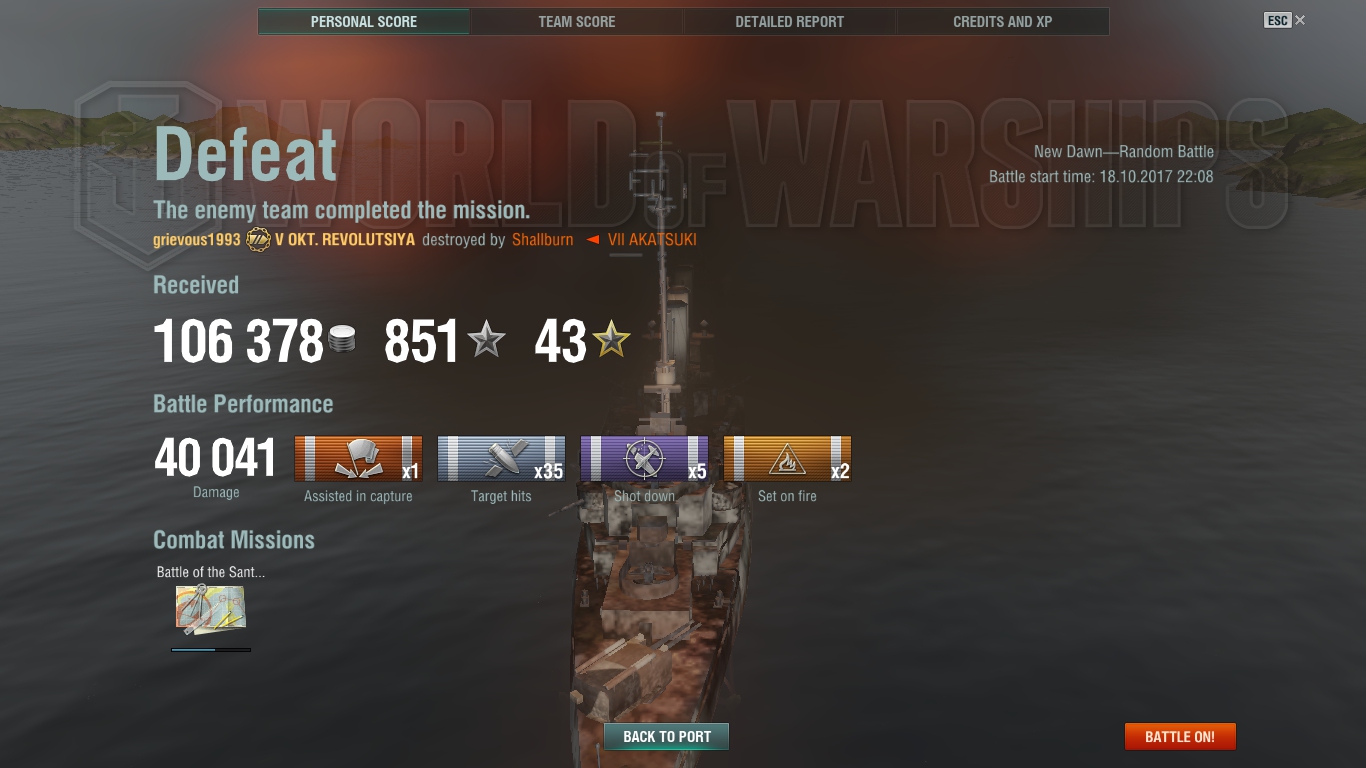The width and height of the screenshot is (1366, 768).
Task: Click the VII AKATSUKI ship name
Action: click(x=652, y=240)
